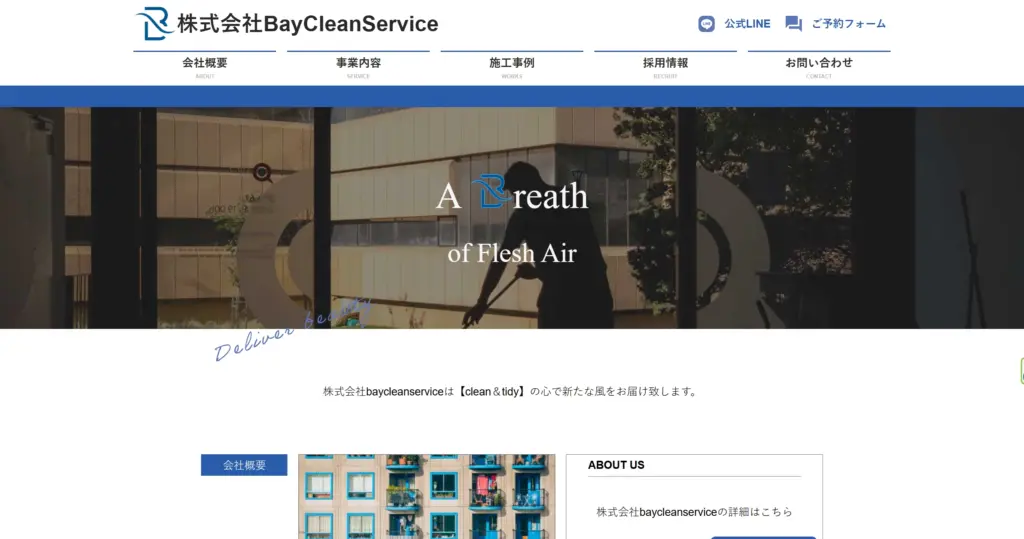Image resolution: width=1024 pixels, height=539 pixels.
Task: Select お問い合わせ CONTACT in navigation
Action: pyautogui.click(x=818, y=66)
